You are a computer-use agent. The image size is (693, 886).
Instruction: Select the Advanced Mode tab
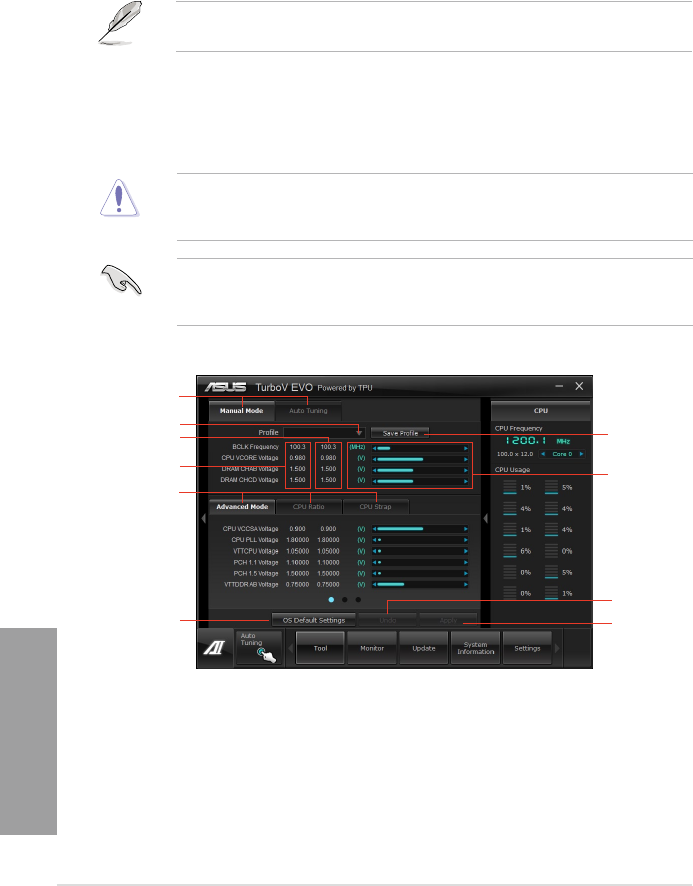click(242, 507)
